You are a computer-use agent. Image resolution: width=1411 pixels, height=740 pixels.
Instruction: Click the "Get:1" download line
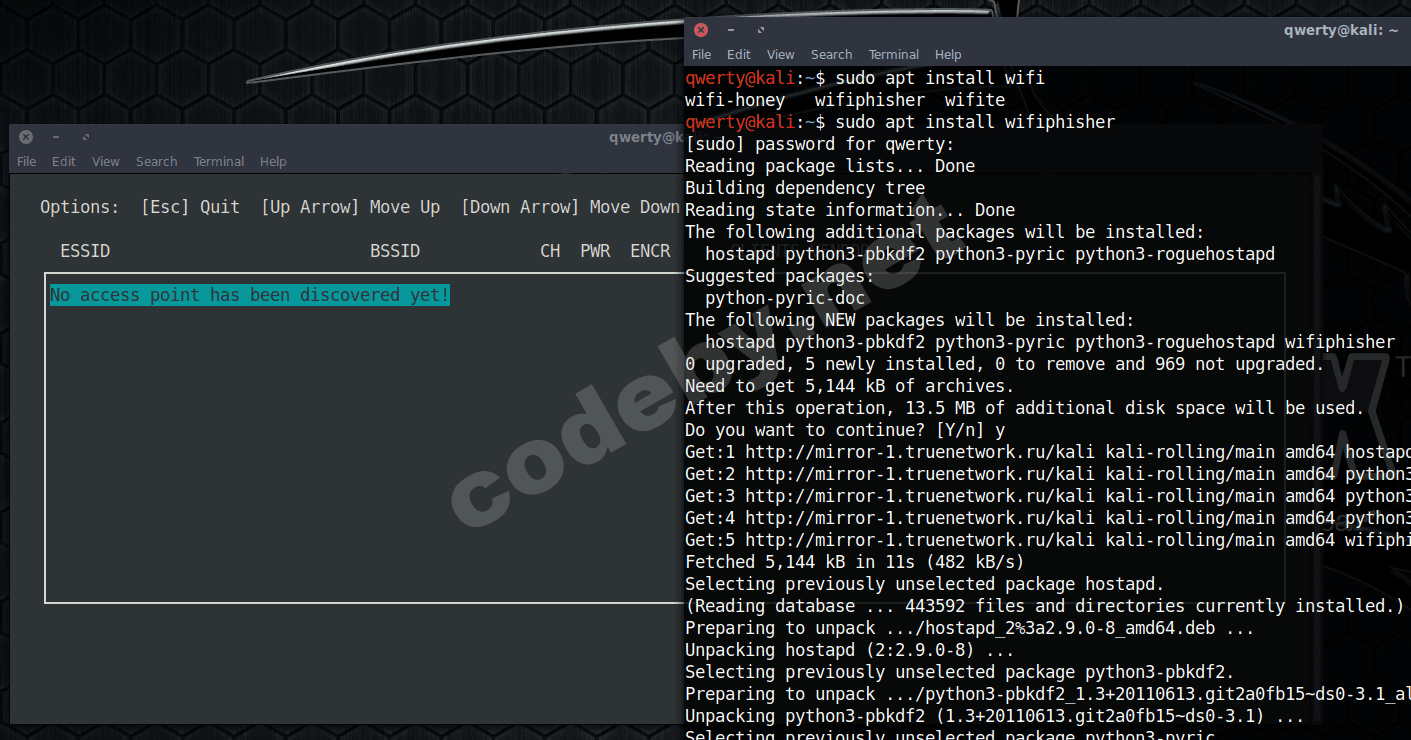point(1048,452)
